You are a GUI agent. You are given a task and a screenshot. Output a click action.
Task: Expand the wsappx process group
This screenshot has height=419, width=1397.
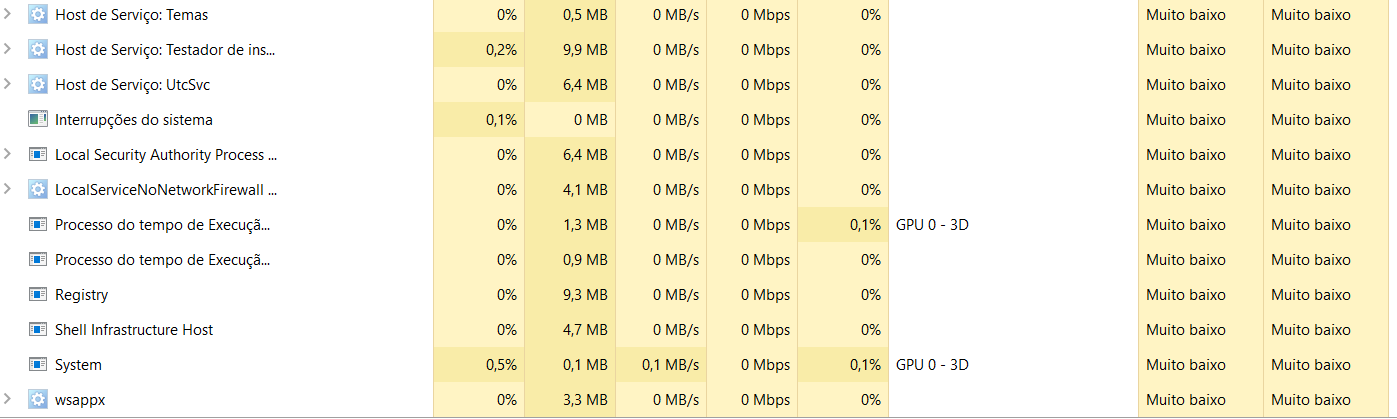[8, 400]
